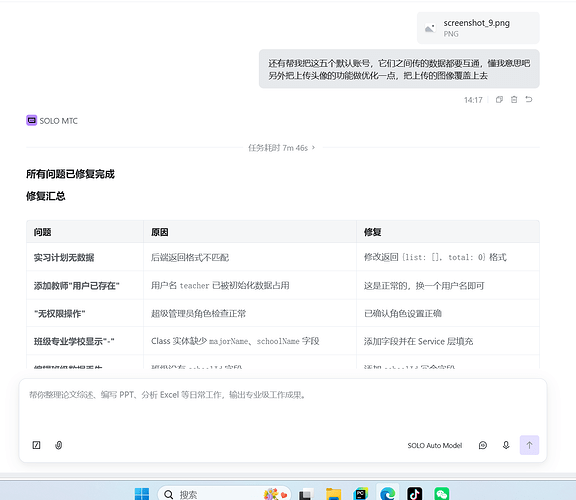The image size is (576, 500).
Task: Copy the user message with copy icon
Action: [x=499, y=100]
